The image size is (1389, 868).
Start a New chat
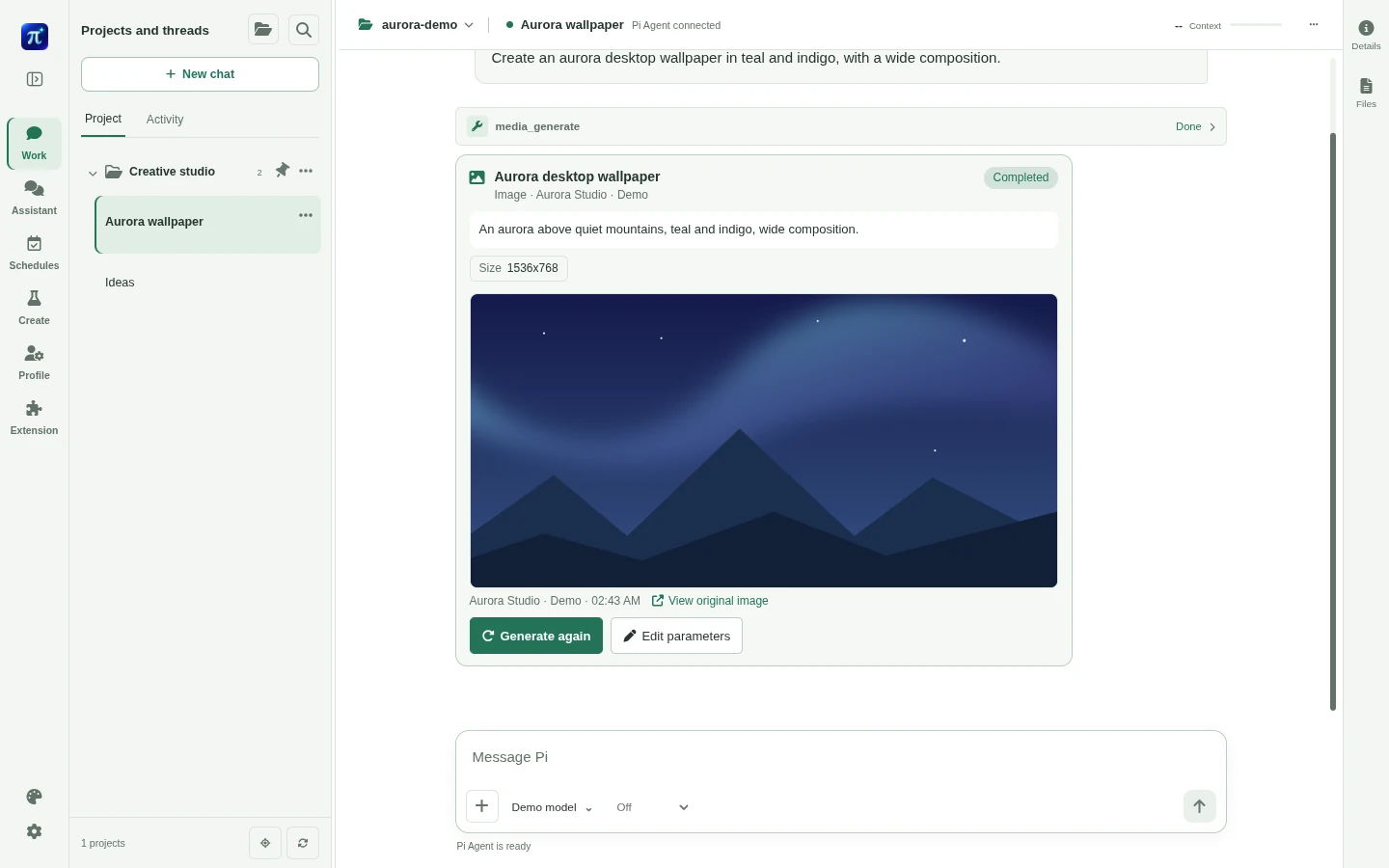(200, 74)
